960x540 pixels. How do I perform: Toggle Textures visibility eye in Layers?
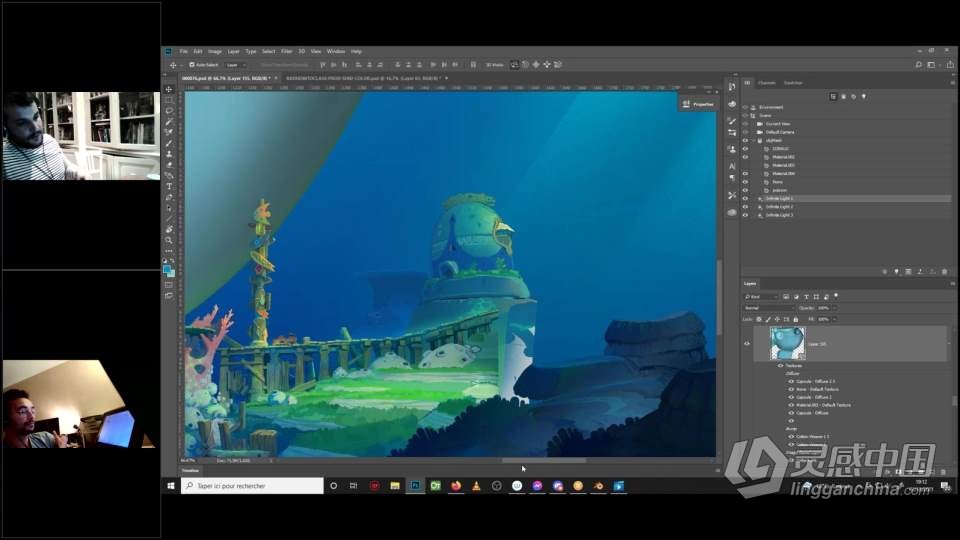[781, 366]
